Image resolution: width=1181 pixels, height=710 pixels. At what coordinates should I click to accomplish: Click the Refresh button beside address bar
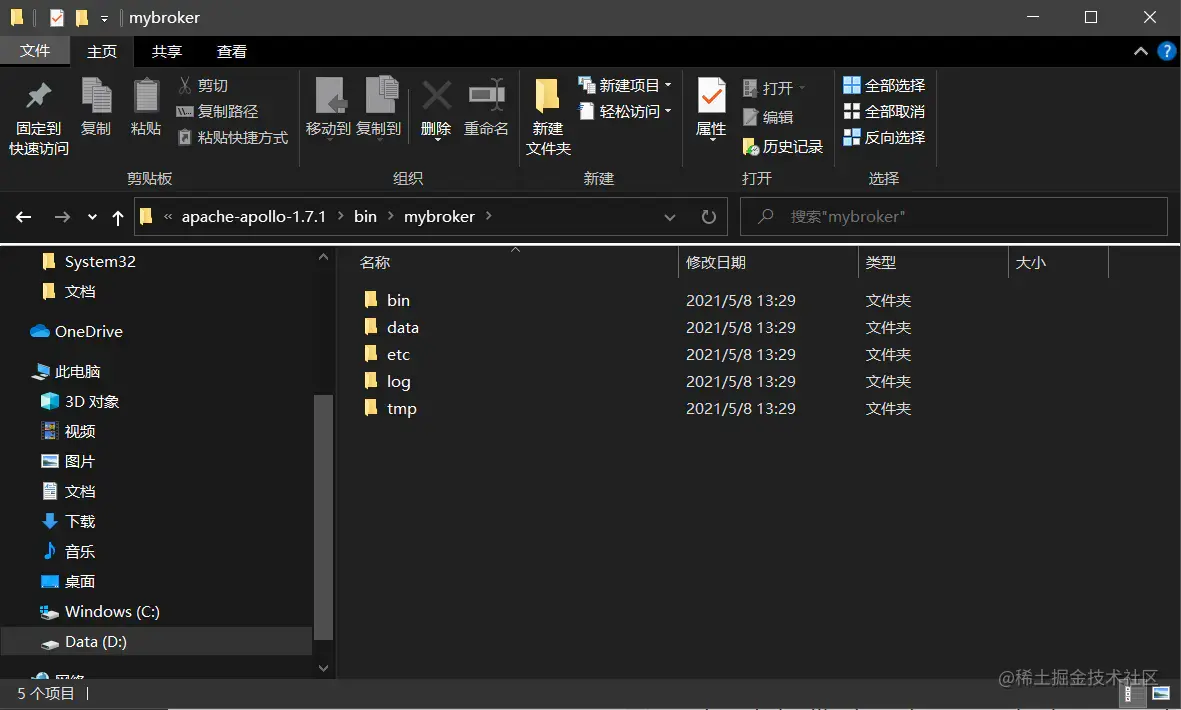click(x=709, y=217)
